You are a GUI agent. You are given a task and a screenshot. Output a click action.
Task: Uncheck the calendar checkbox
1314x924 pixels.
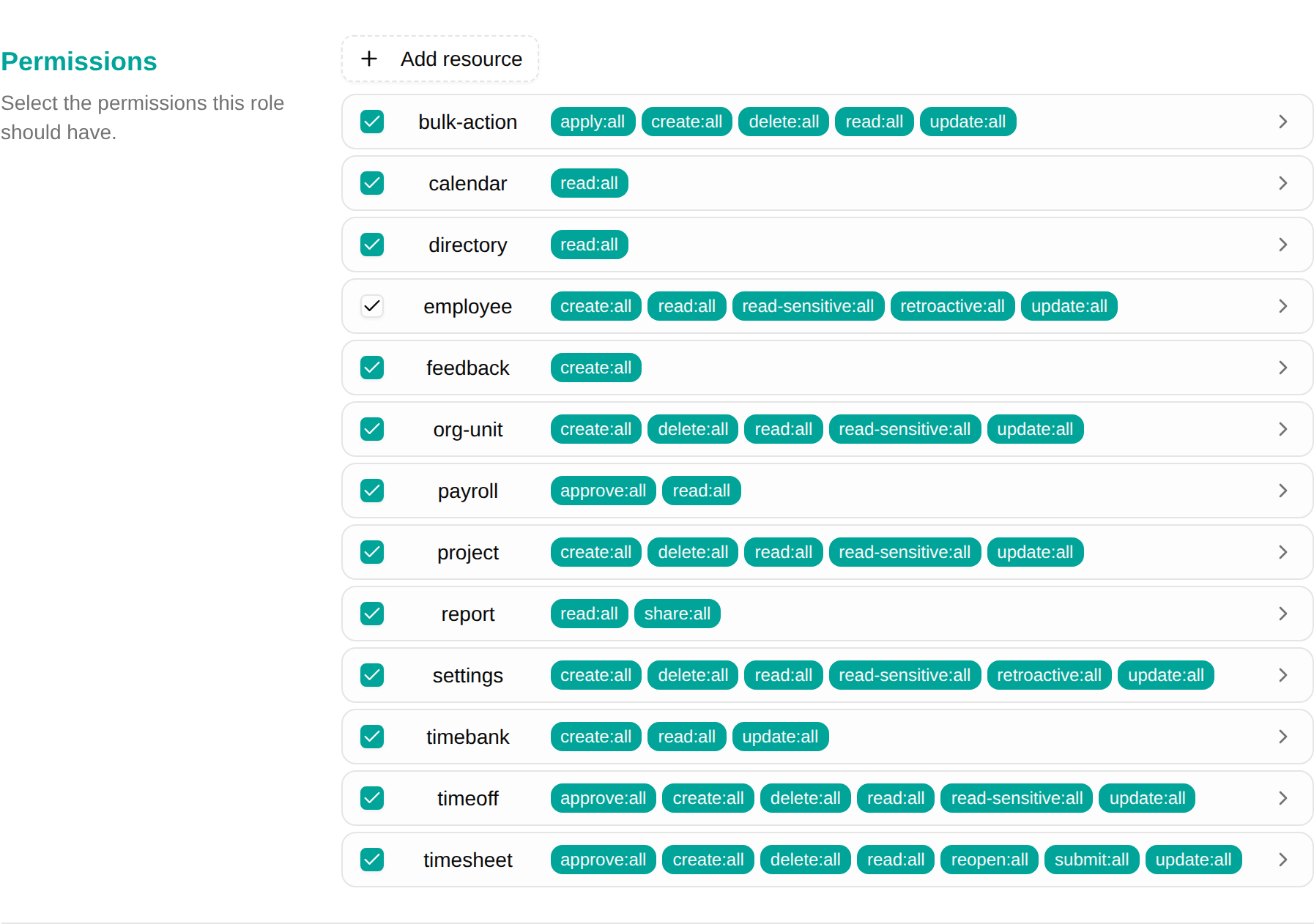(x=372, y=183)
